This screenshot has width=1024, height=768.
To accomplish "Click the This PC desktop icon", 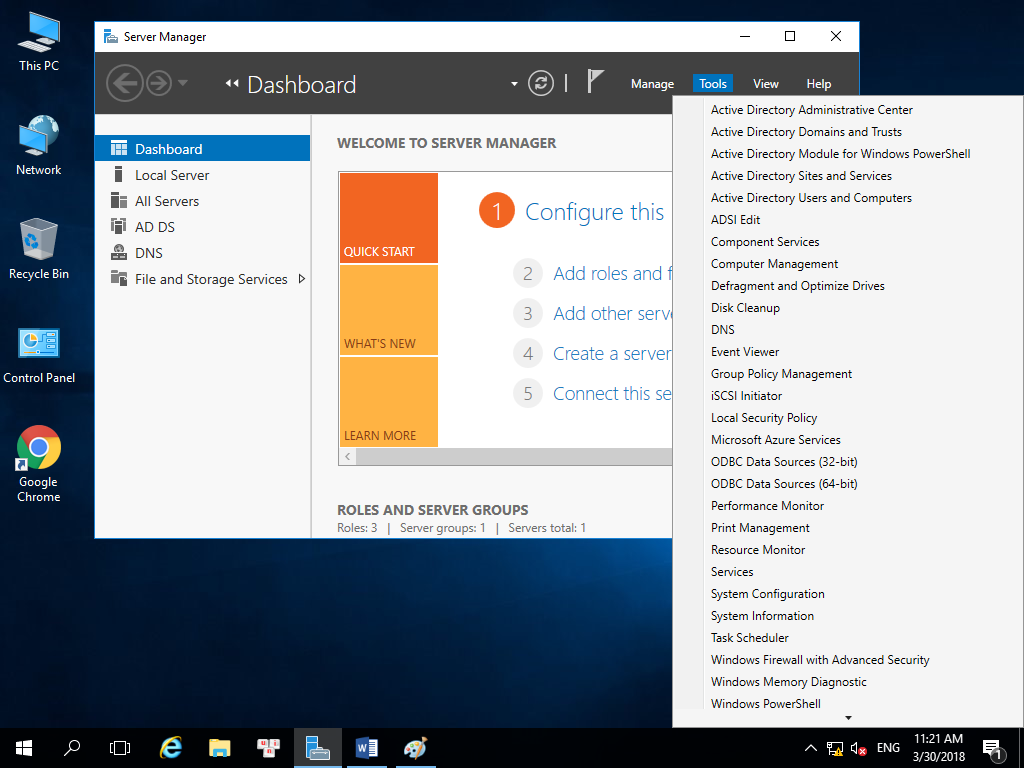I will 39,42.
